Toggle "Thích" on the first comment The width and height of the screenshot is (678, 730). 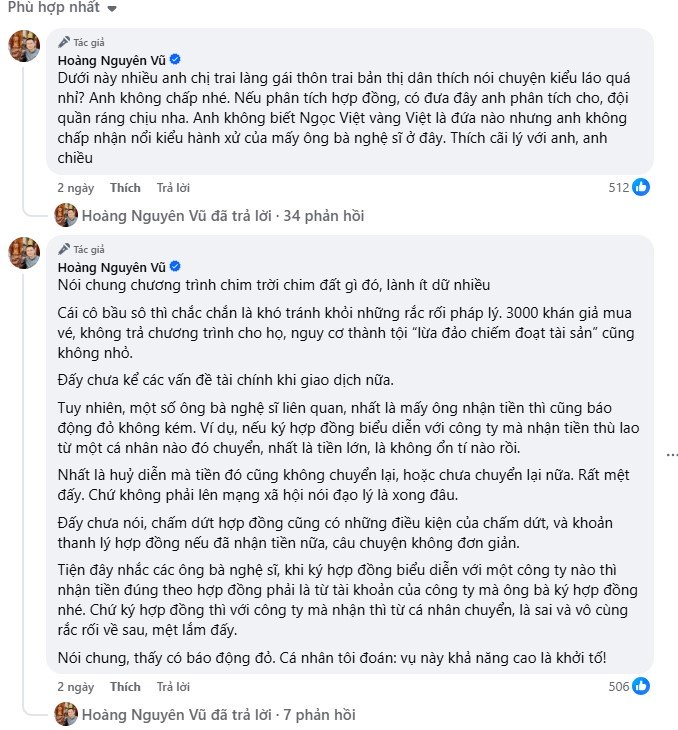125,188
